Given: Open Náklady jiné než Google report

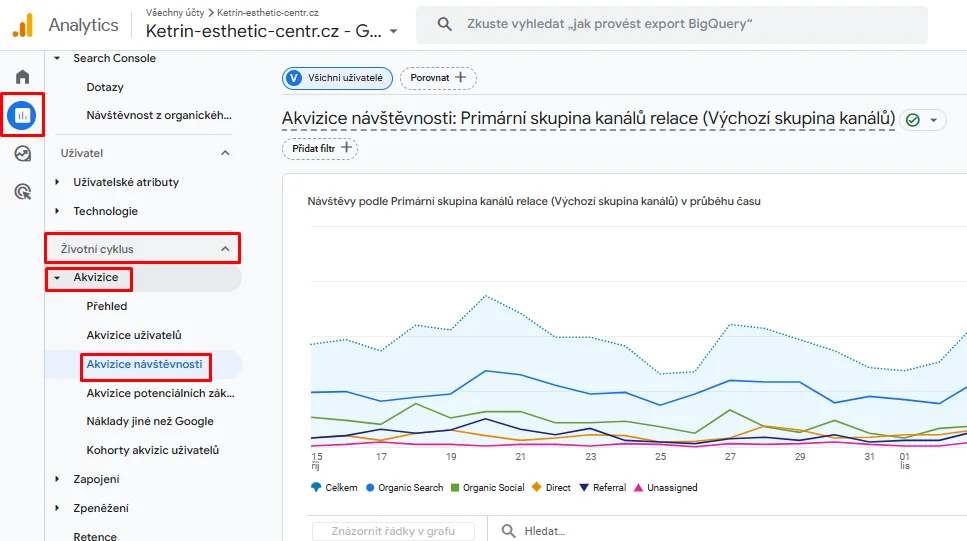Looking at the screenshot, I should (150, 421).
